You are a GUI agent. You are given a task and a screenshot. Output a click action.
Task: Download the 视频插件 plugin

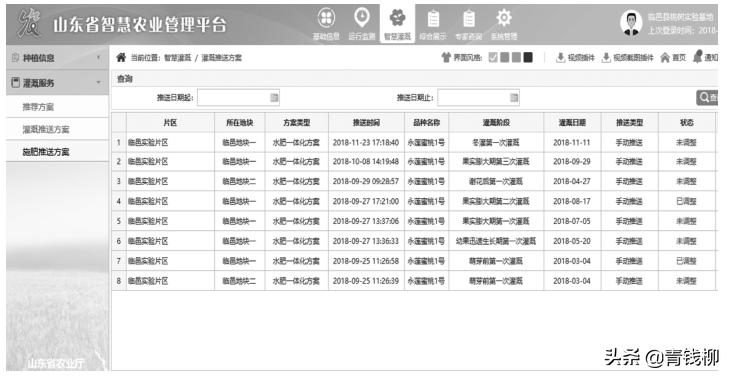[575, 58]
